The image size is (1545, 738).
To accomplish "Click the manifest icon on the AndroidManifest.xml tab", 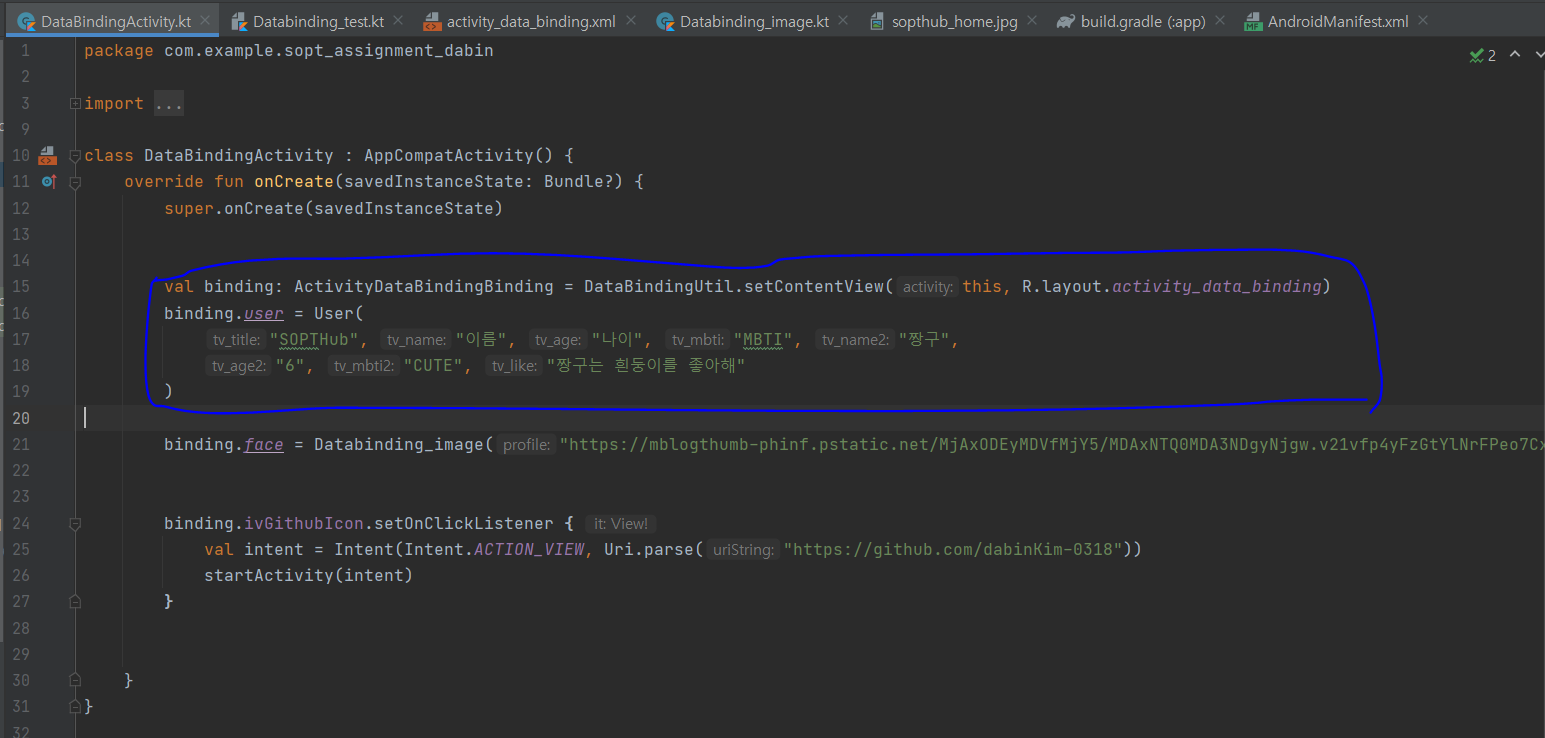I will (1253, 21).
